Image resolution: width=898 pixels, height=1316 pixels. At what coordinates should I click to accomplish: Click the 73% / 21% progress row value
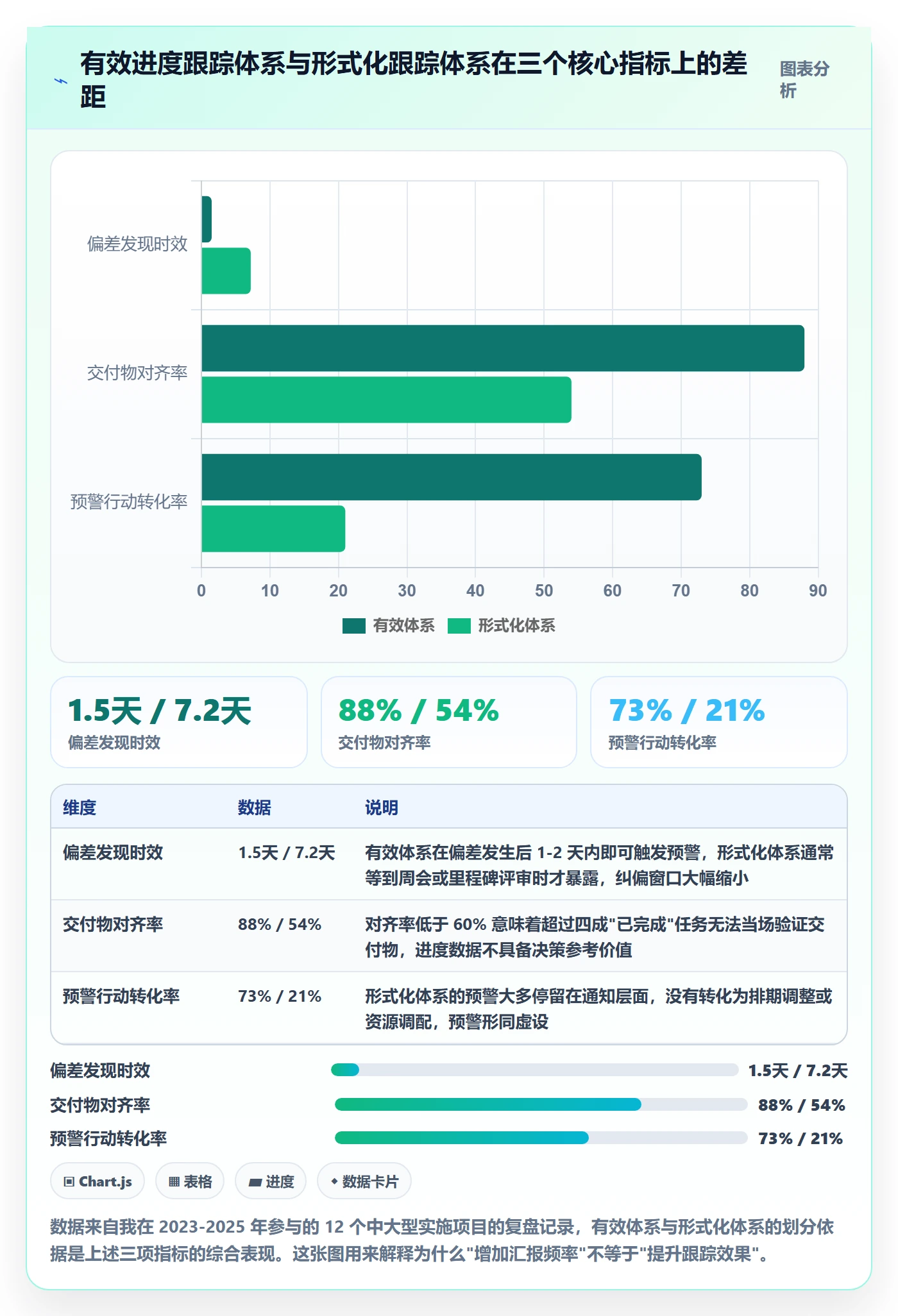801,1138
